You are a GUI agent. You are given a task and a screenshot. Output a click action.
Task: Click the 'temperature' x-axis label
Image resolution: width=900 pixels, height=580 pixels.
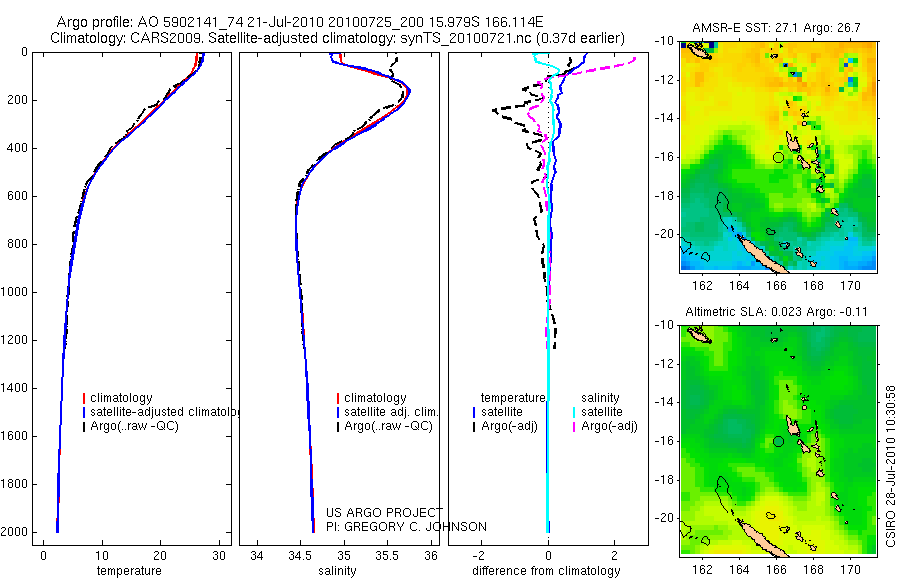(129, 571)
